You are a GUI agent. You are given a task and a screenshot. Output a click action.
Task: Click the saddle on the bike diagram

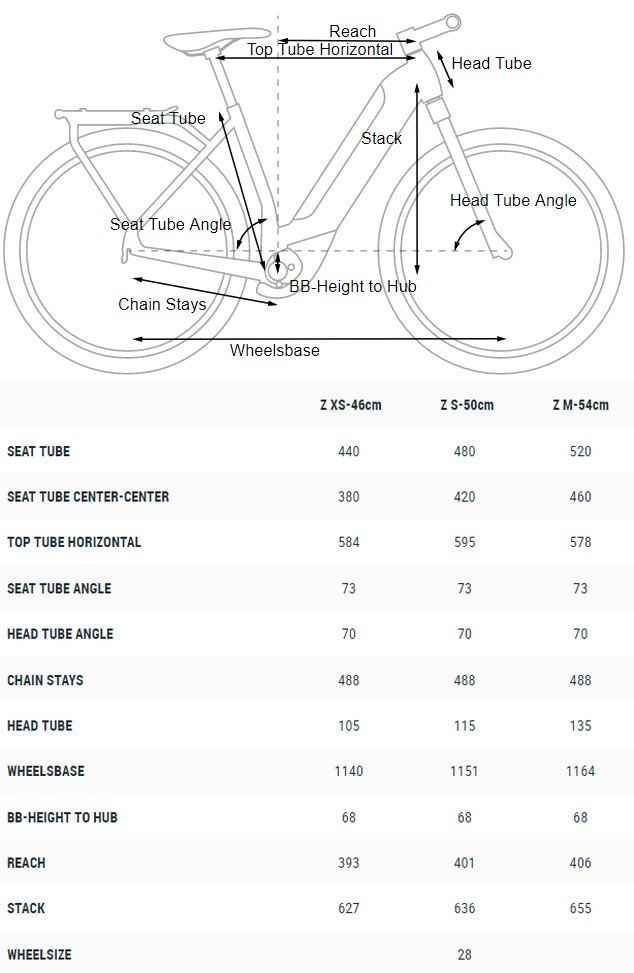[217, 40]
